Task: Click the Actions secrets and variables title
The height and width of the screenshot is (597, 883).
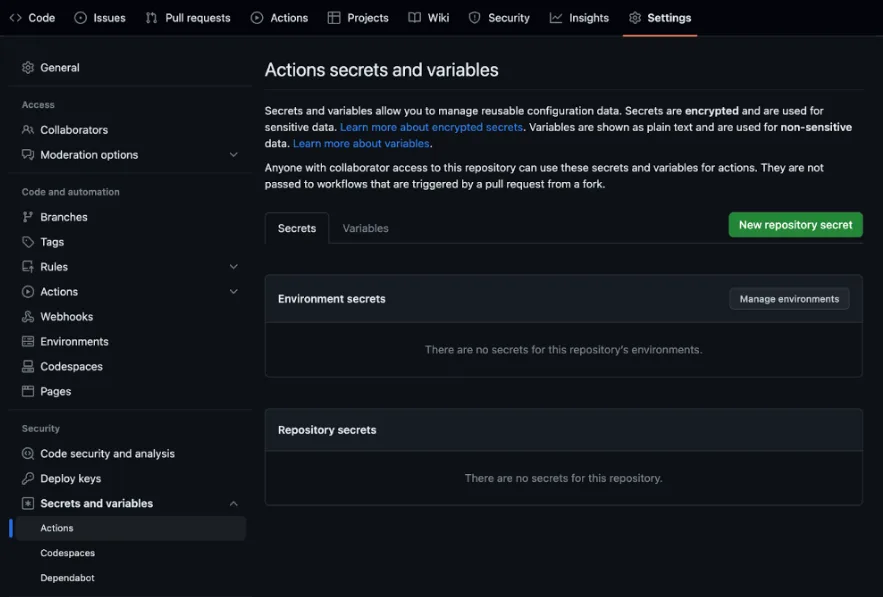Action: coord(381,70)
